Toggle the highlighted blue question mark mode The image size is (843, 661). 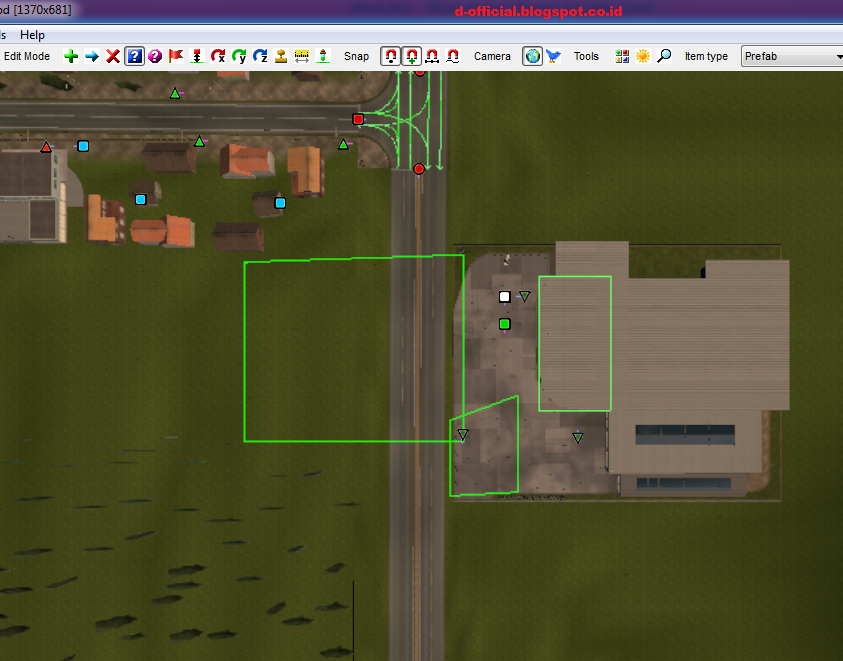(x=134, y=56)
